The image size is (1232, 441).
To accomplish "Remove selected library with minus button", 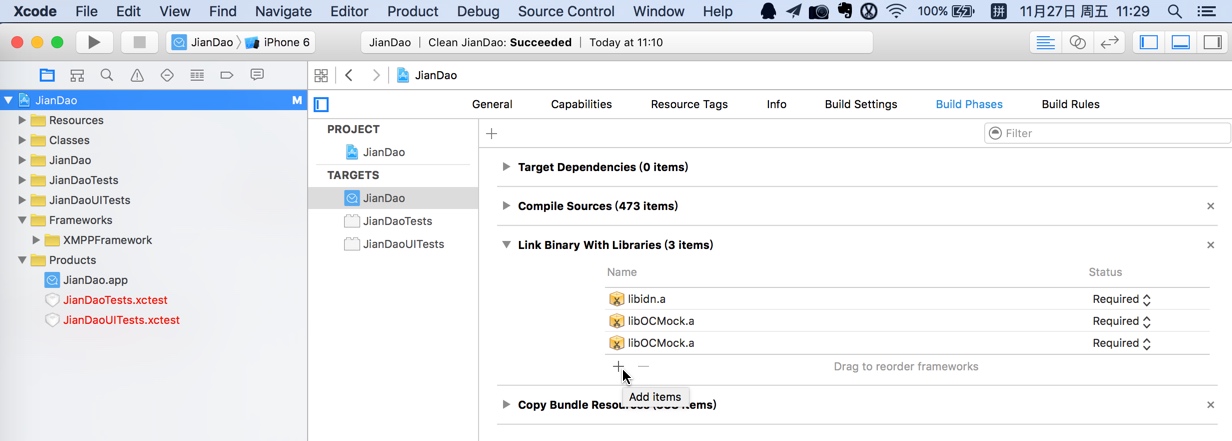I will [x=643, y=366].
